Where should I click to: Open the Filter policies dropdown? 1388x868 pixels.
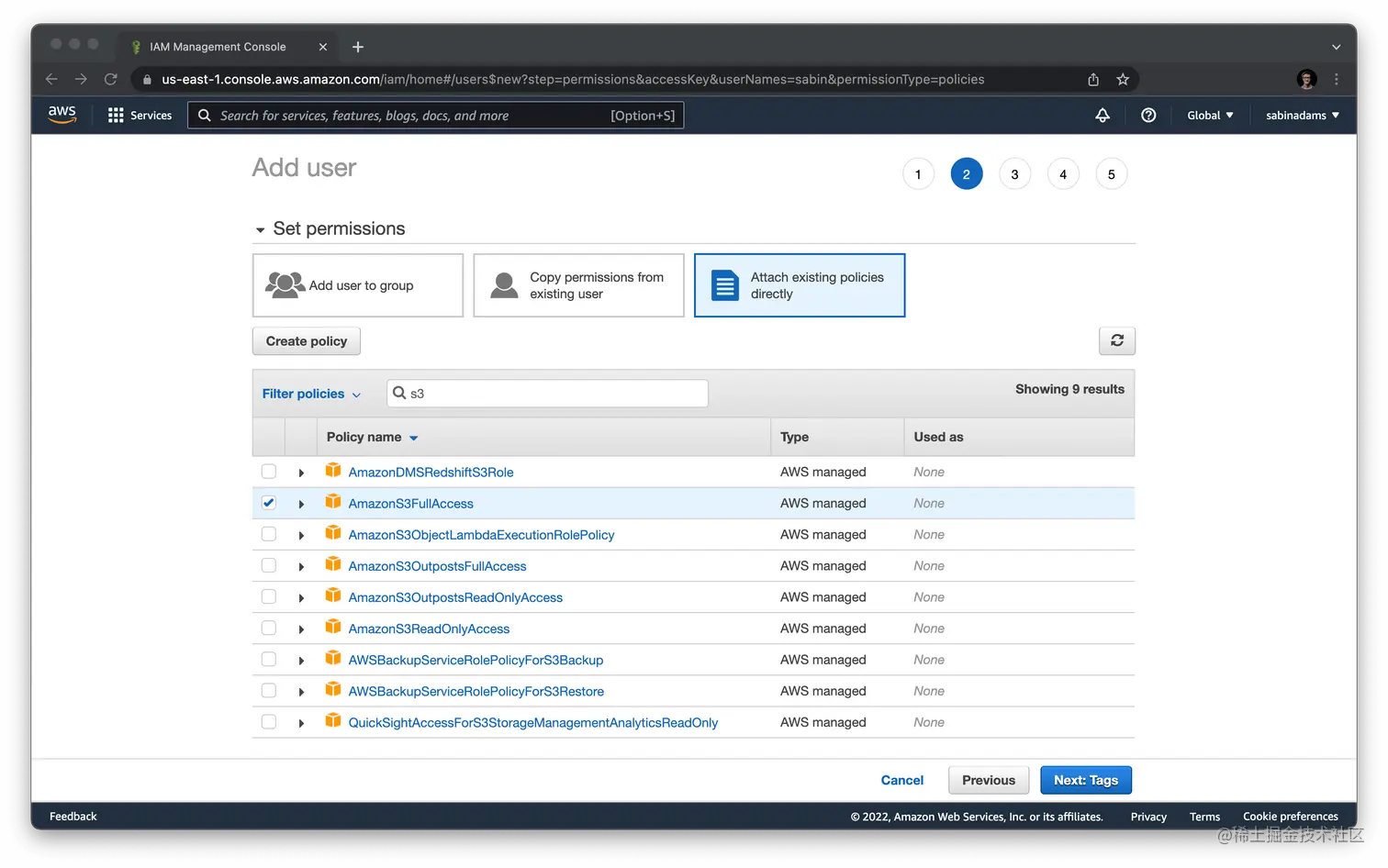[x=311, y=393]
